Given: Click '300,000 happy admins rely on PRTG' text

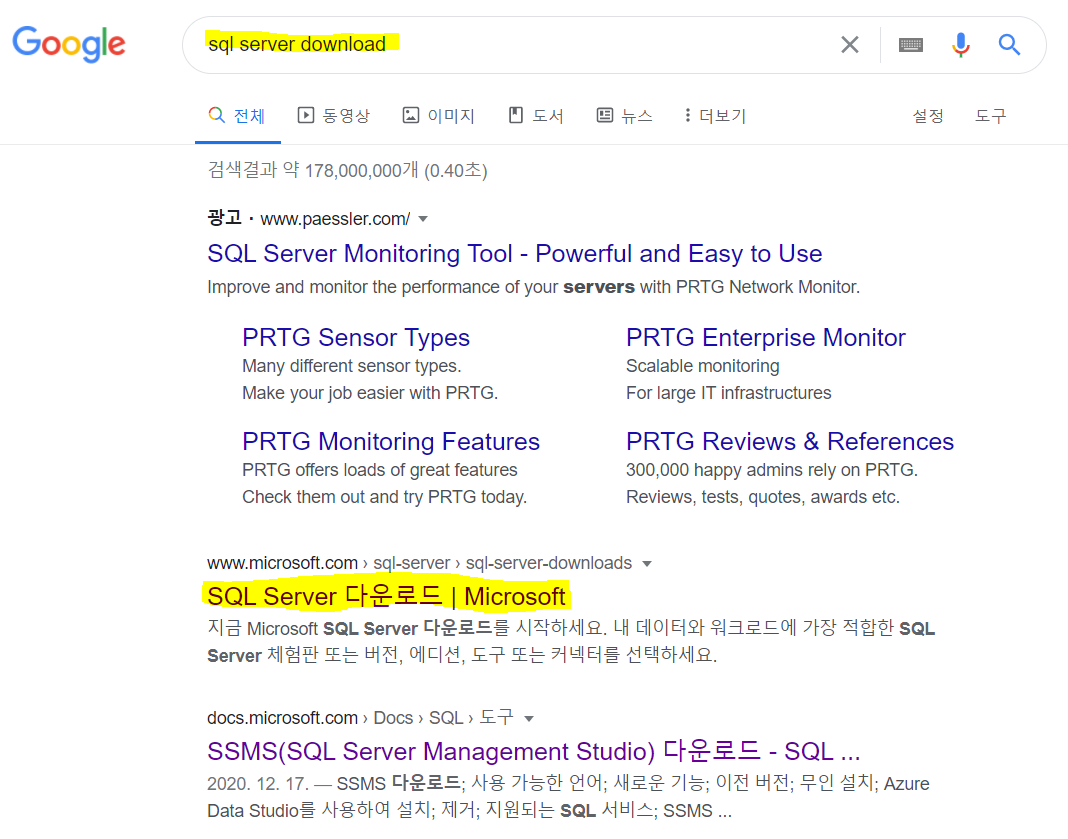Looking at the screenshot, I should pos(772,470).
